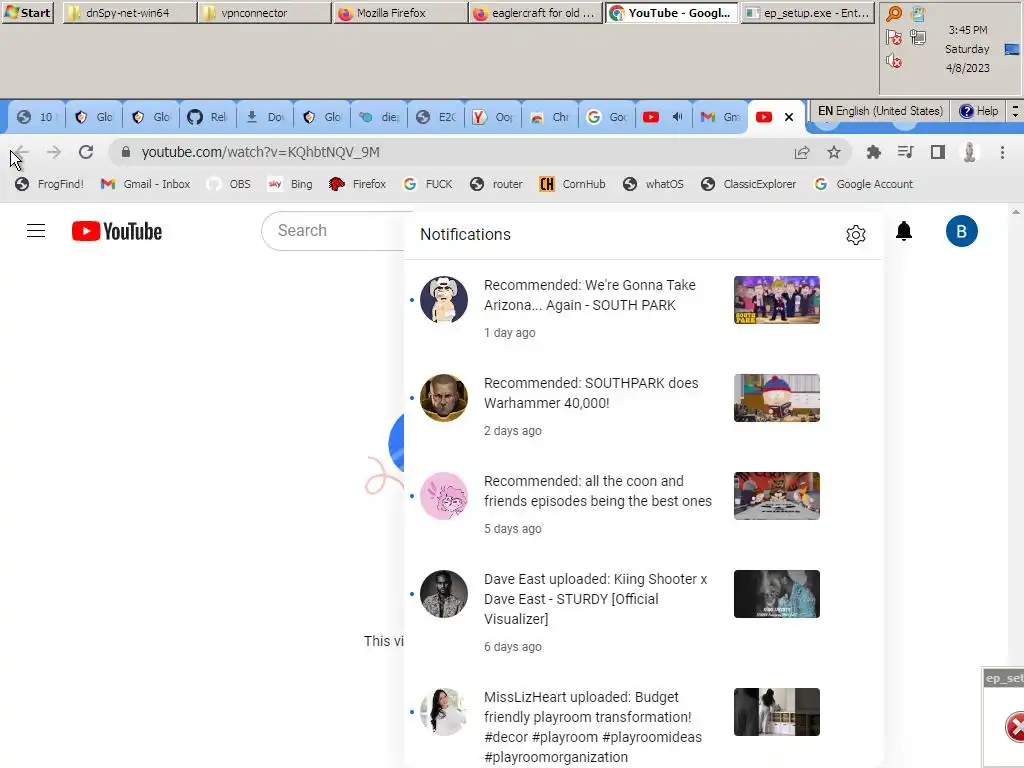Switch to dnSpy-net-win64 taskbar window
This screenshot has width=1024, height=768.
(x=129, y=12)
